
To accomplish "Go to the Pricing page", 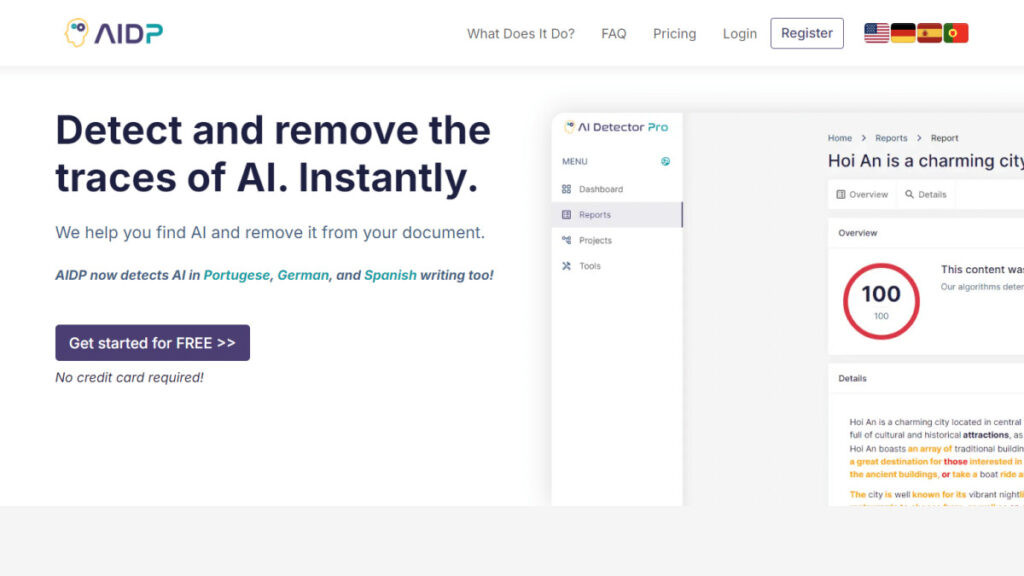I will click(675, 33).
